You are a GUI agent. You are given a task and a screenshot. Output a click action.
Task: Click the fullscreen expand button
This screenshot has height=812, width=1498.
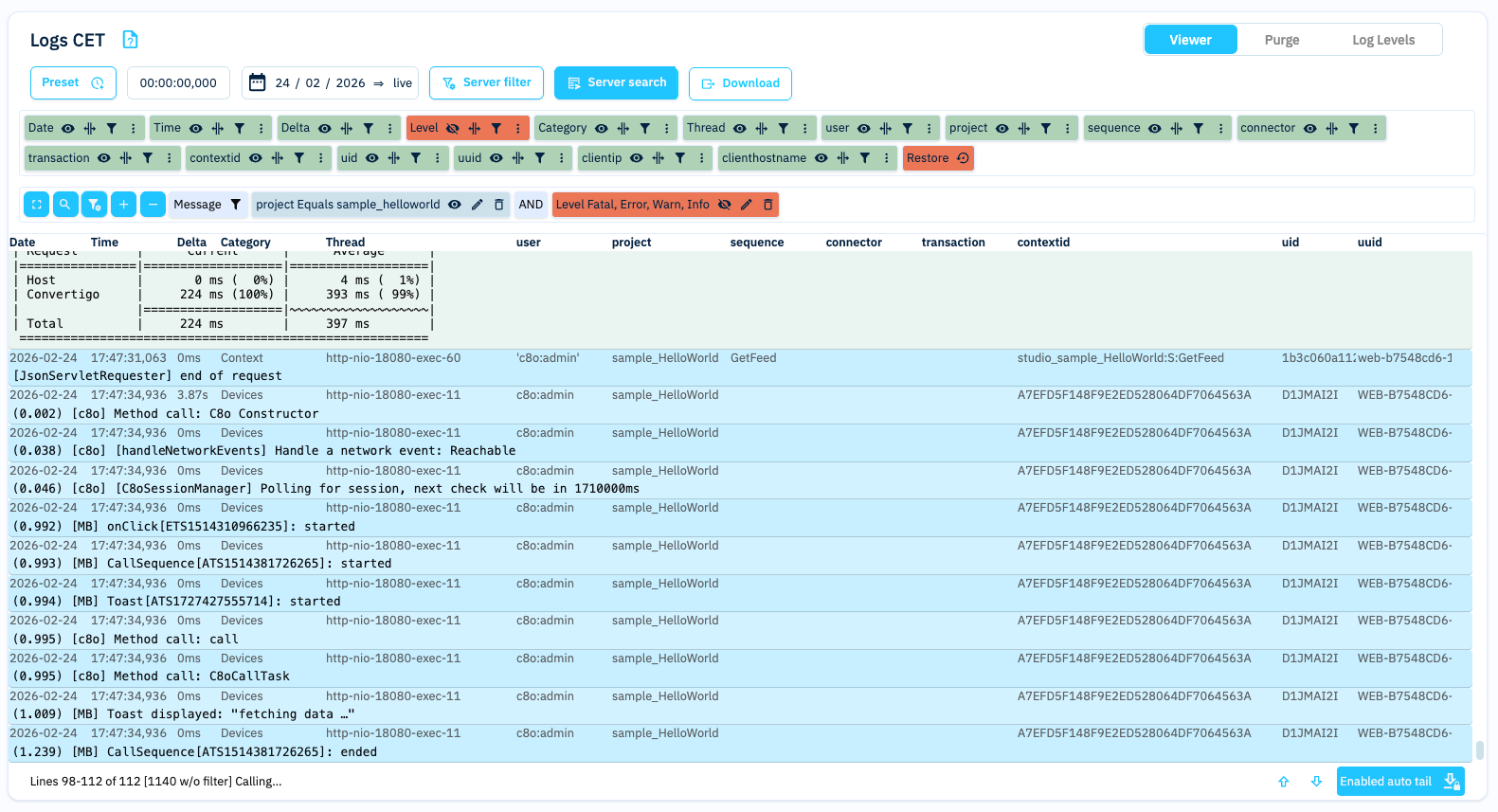36,205
